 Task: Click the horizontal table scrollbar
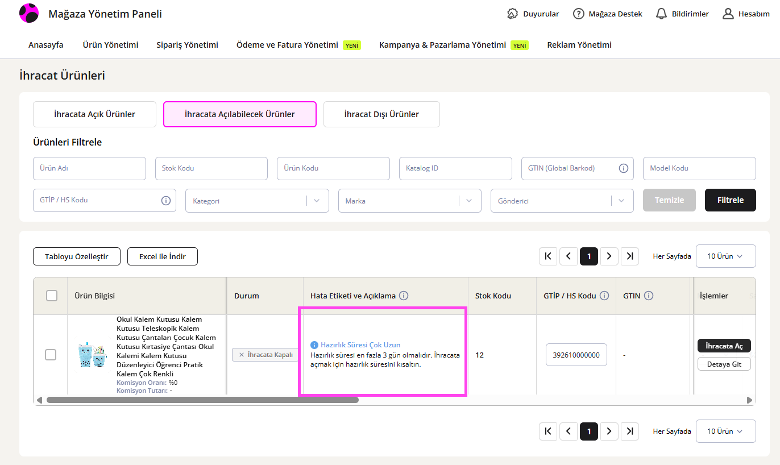[x=202, y=400]
